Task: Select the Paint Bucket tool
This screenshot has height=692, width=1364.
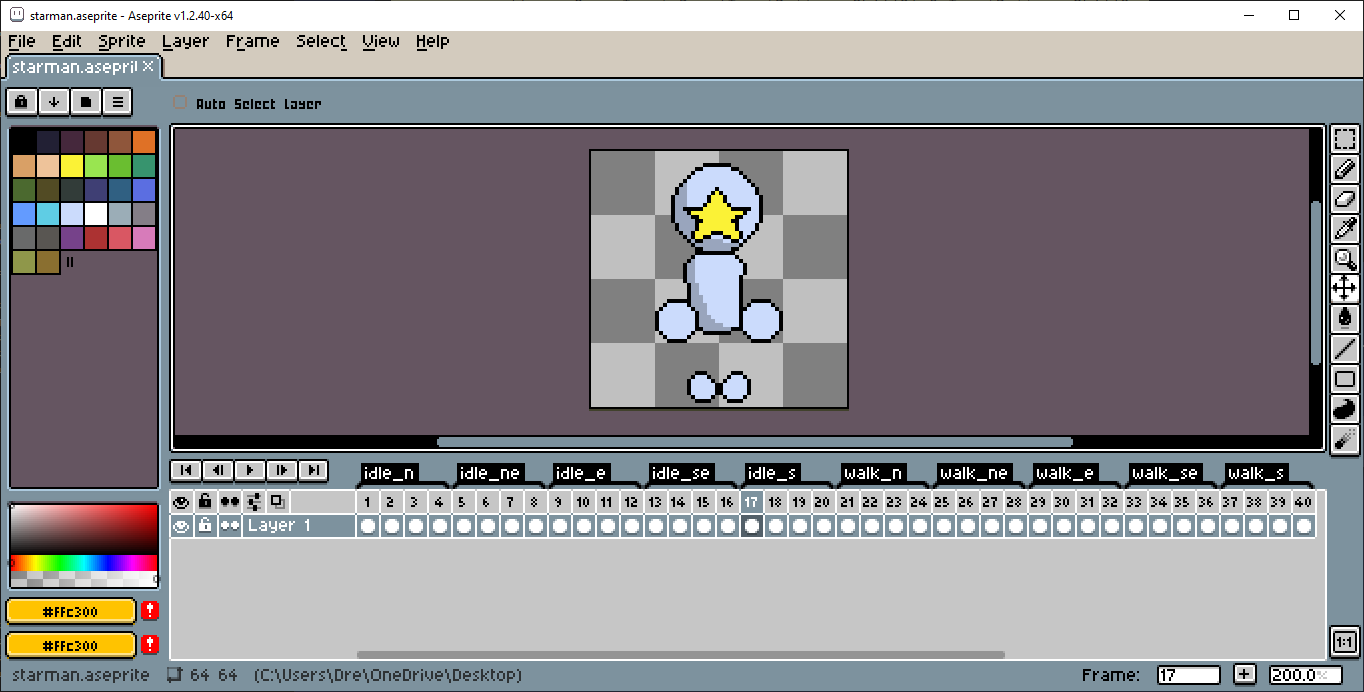Action: [x=1345, y=318]
